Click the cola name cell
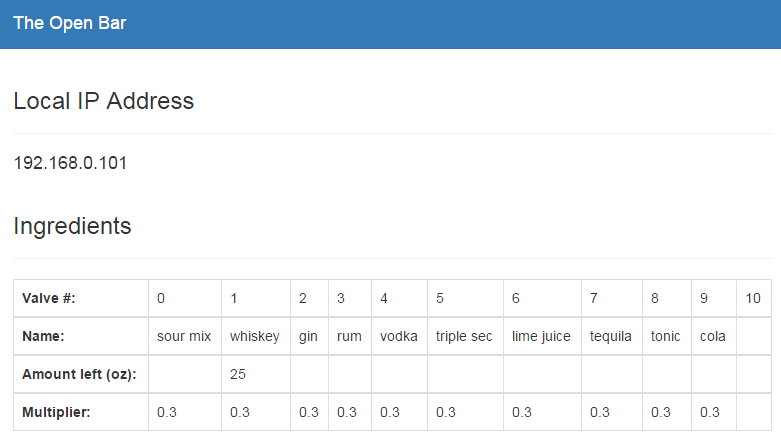This screenshot has height=444, width=781. tap(714, 336)
